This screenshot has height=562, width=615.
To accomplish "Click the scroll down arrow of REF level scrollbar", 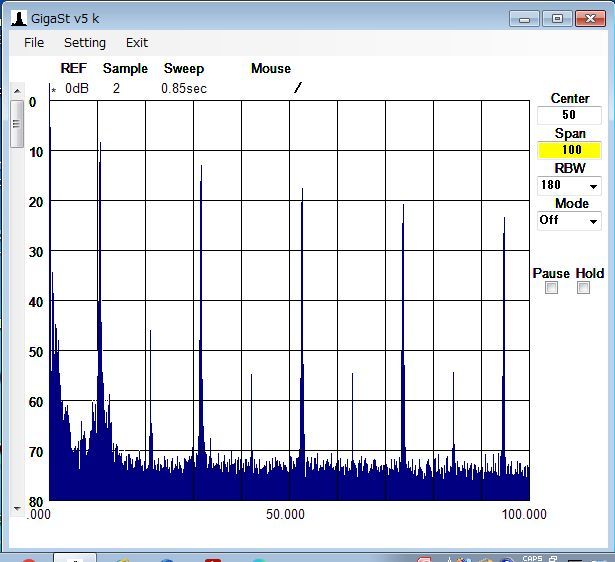I will [17, 508].
